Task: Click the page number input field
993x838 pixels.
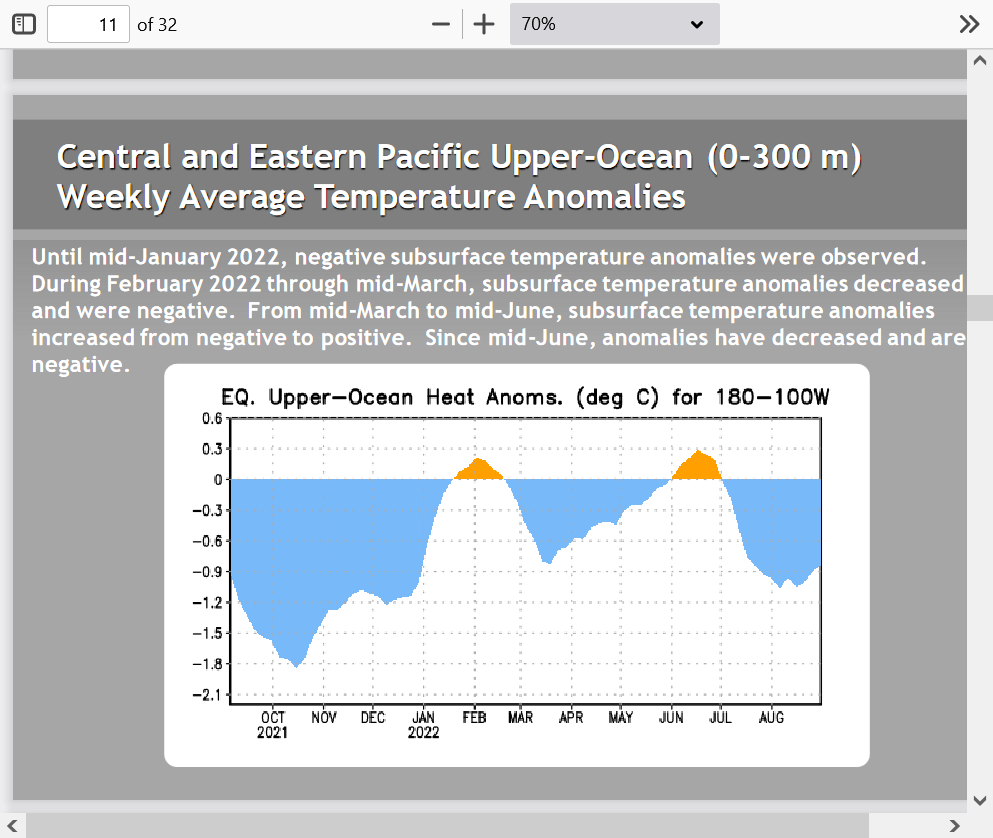Action: point(89,25)
